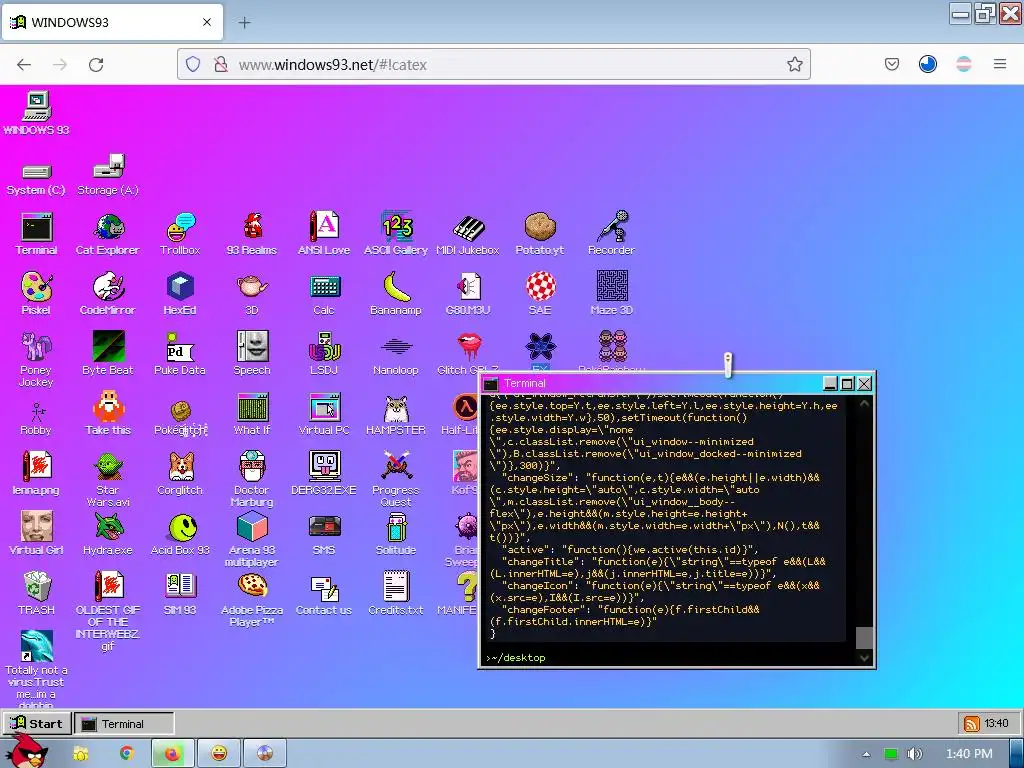Open Poney Jockey icon
1024x768 pixels.
[x=37, y=359]
